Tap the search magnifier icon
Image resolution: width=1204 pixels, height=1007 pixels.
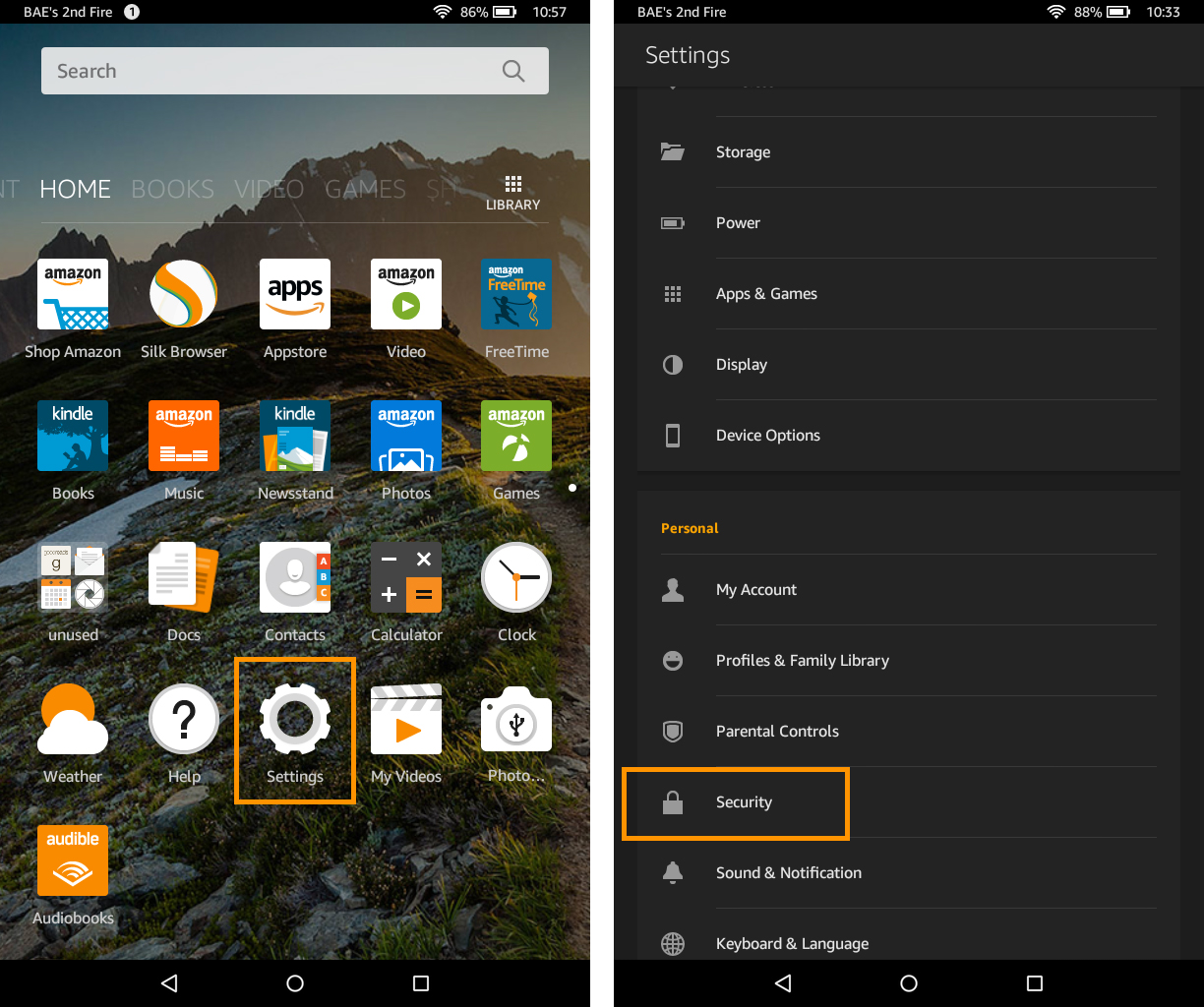[513, 71]
